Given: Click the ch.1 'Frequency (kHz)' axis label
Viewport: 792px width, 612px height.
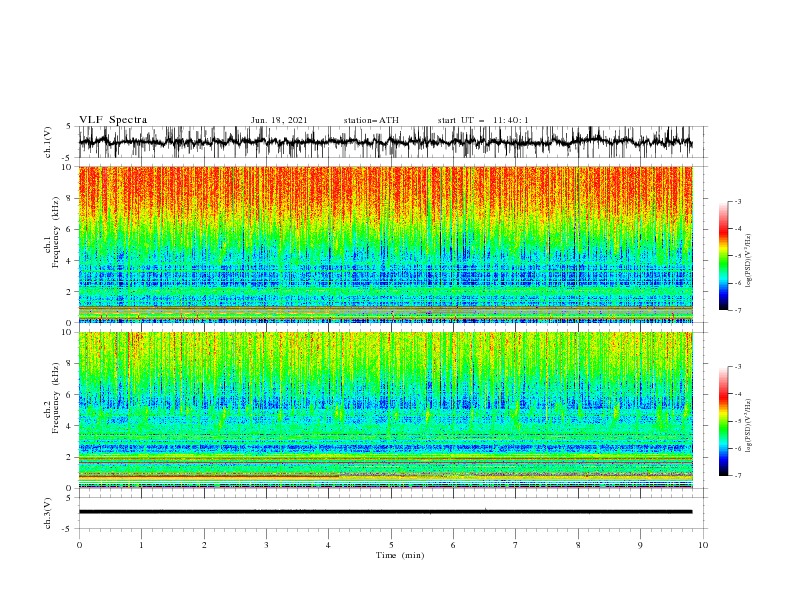Looking at the screenshot, I should 56,232.
